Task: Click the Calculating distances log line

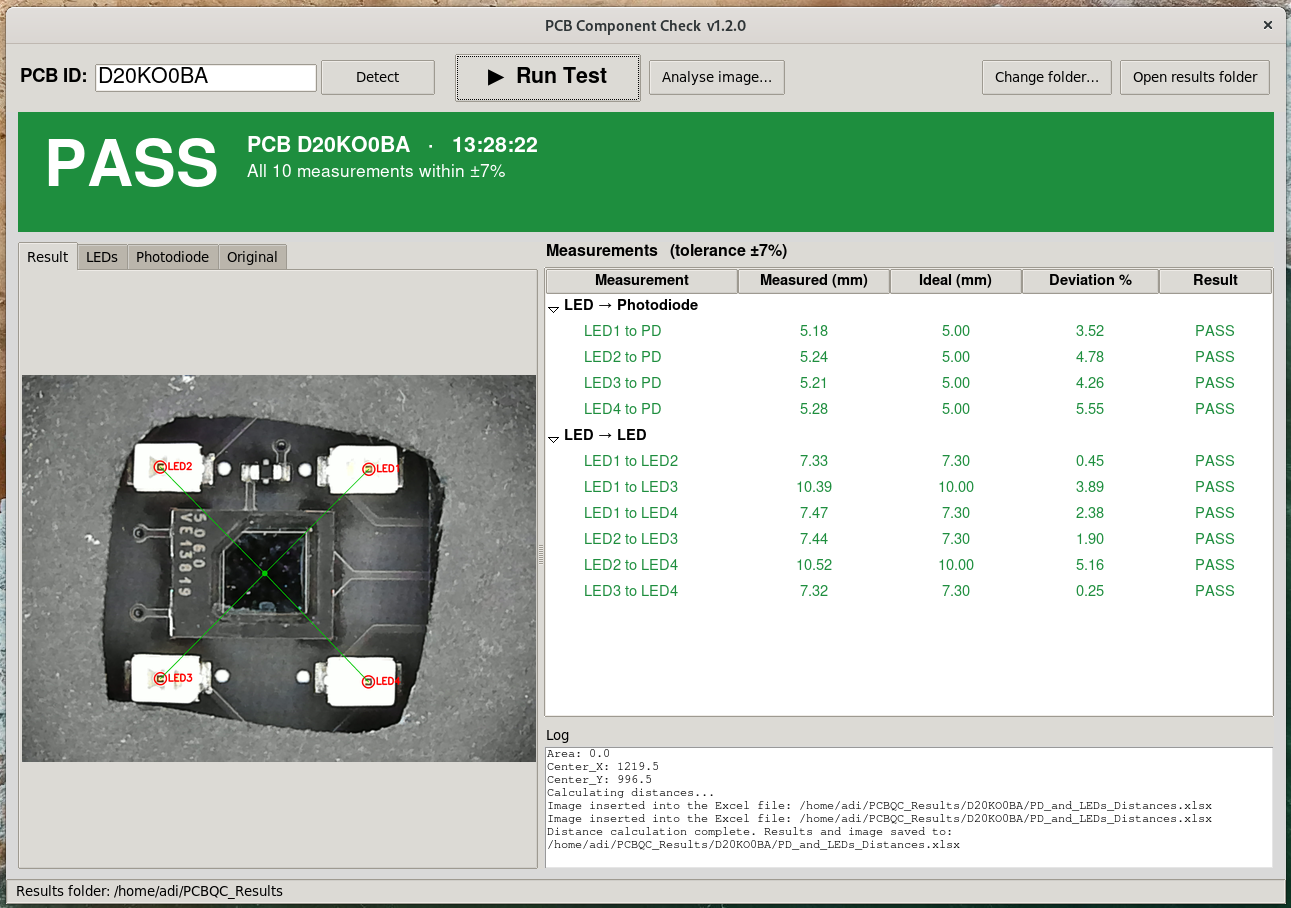Action: (630, 793)
